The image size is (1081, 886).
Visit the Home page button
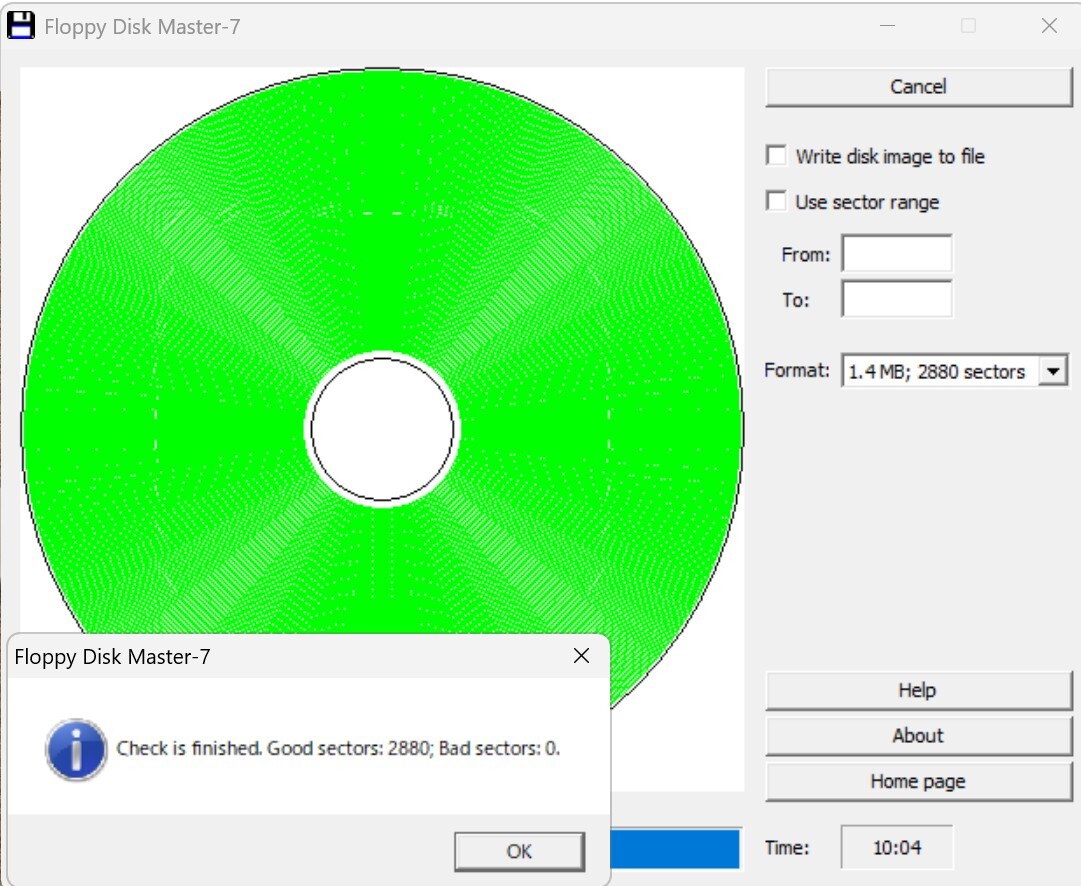coord(917,781)
